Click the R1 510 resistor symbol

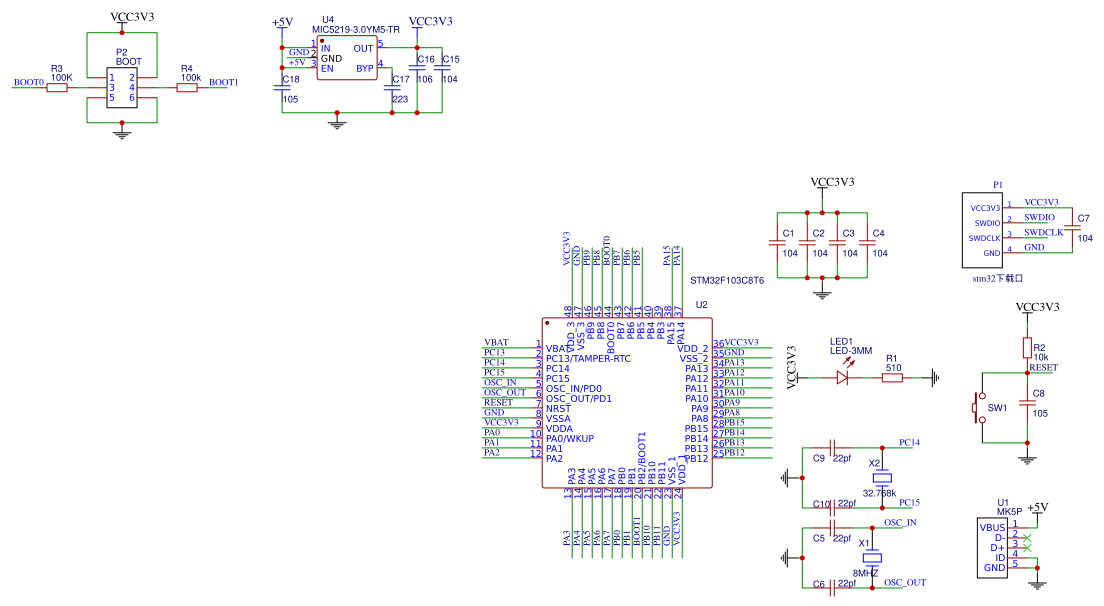coord(892,378)
